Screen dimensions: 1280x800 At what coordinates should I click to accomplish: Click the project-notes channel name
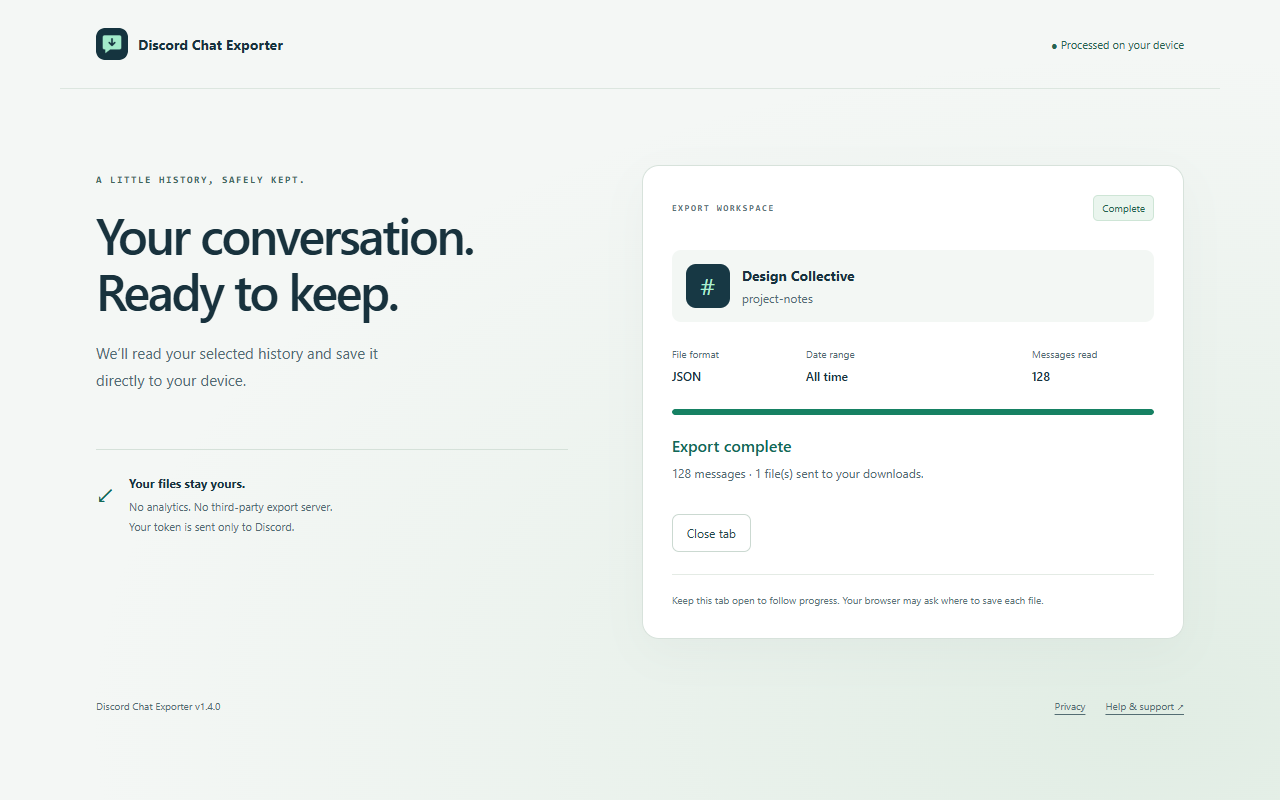tap(777, 299)
